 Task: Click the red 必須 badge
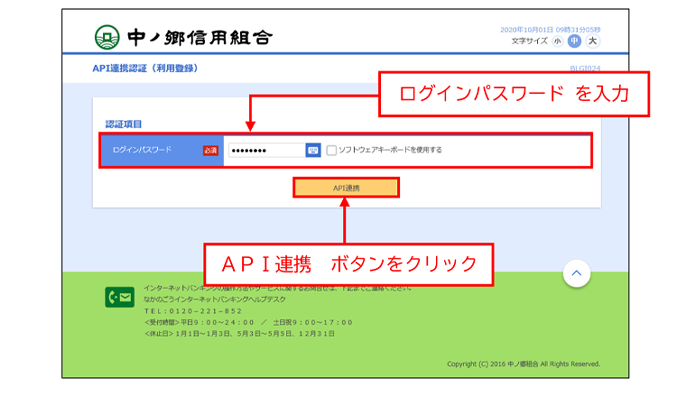(x=210, y=150)
